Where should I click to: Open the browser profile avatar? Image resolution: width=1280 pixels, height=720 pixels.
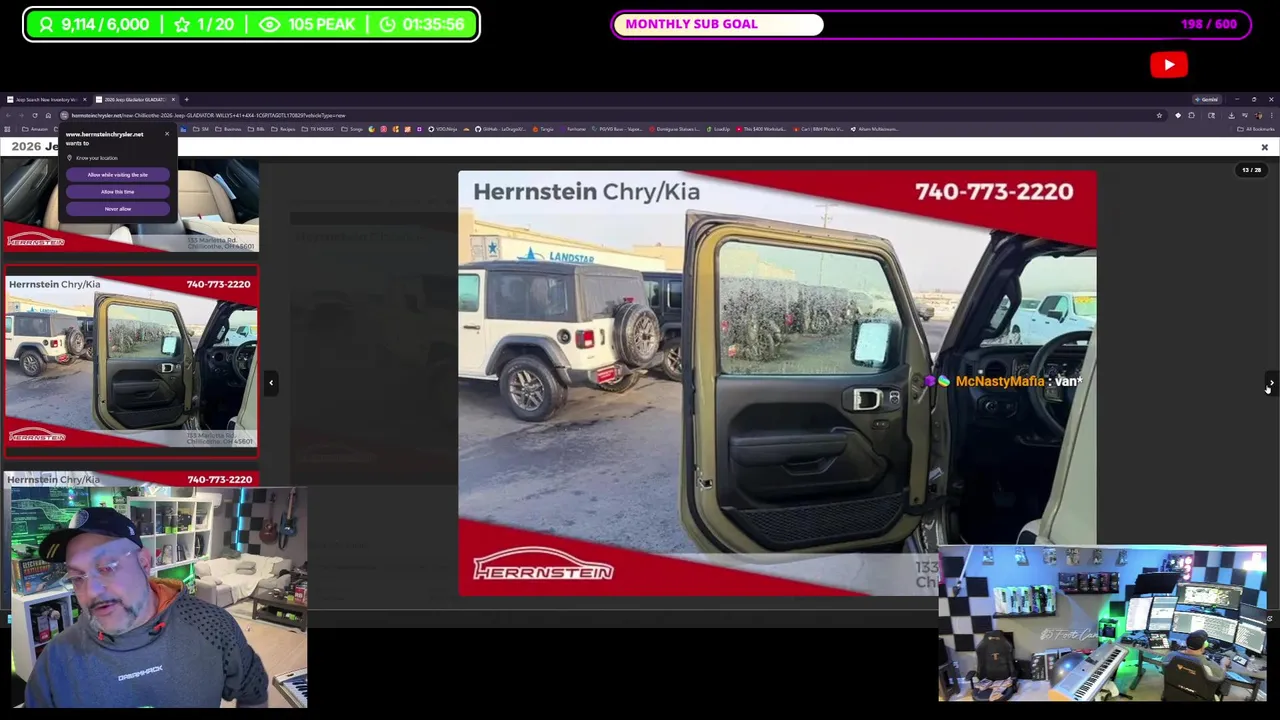pos(1258,115)
